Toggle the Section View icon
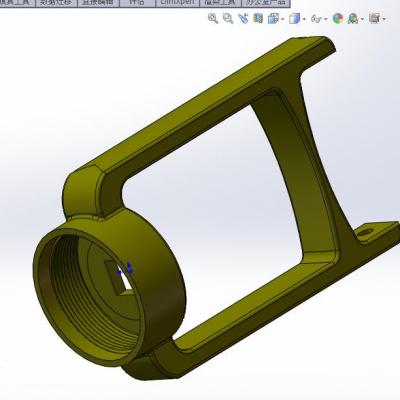Screen dimensions: 400x400 pyautogui.click(x=258, y=18)
